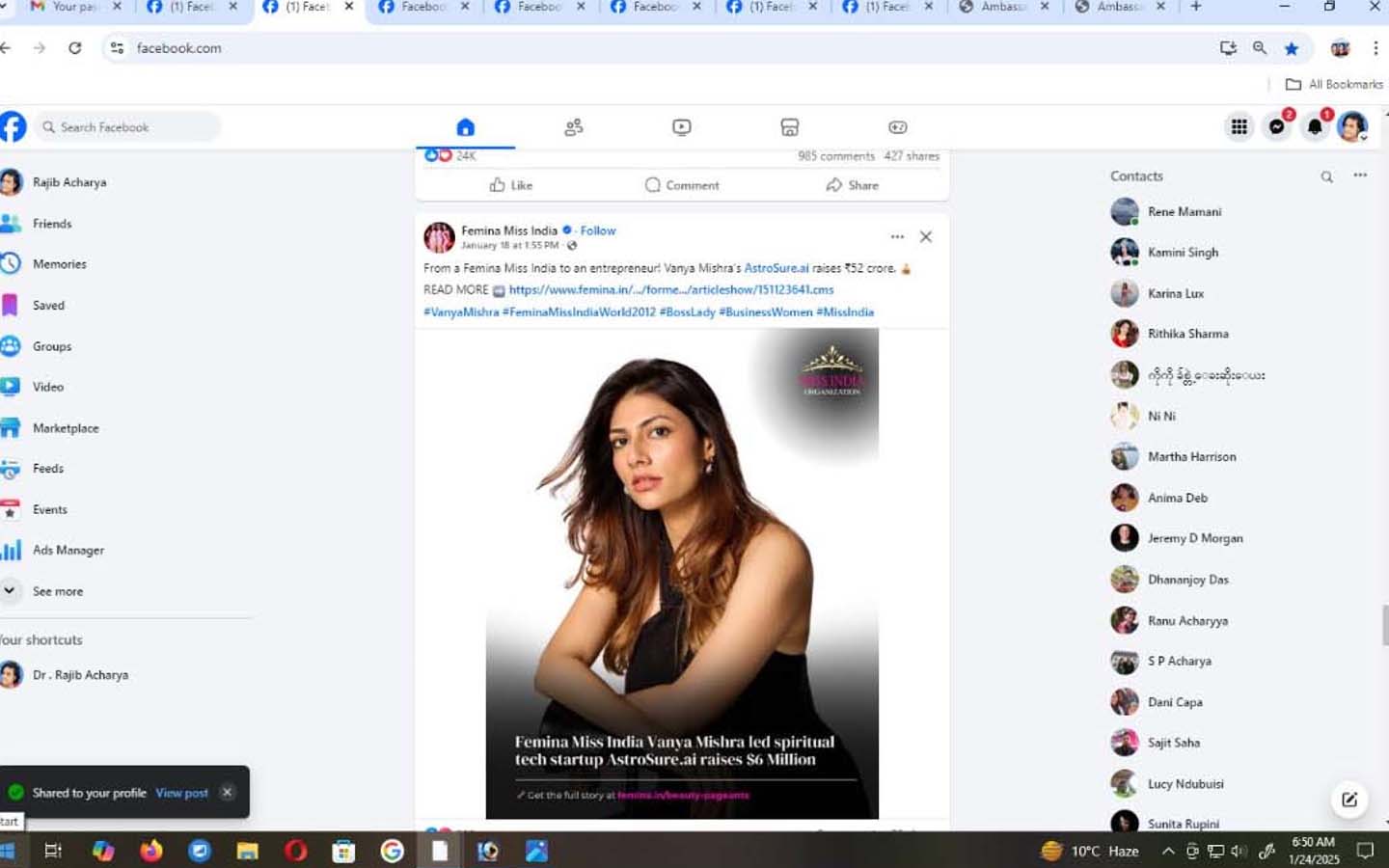Open Memories in left sidebar

pyautogui.click(x=59, y=264)
